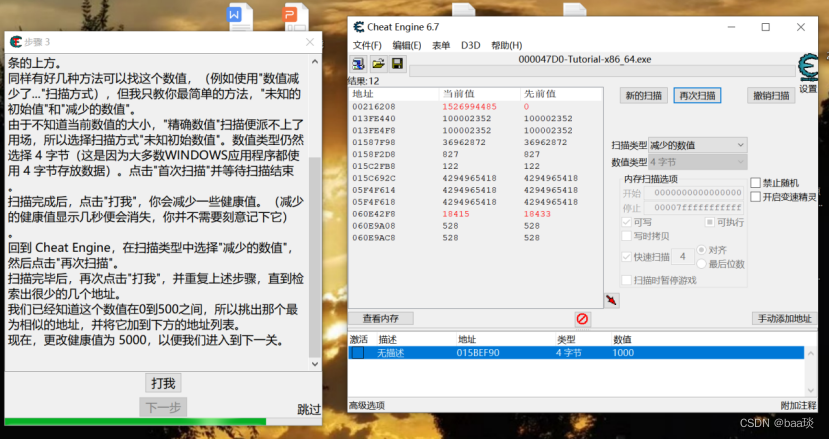Select the result row 013FE440
Image resolution: width=830 pixels, height=439 pixels.
(475, 119)
